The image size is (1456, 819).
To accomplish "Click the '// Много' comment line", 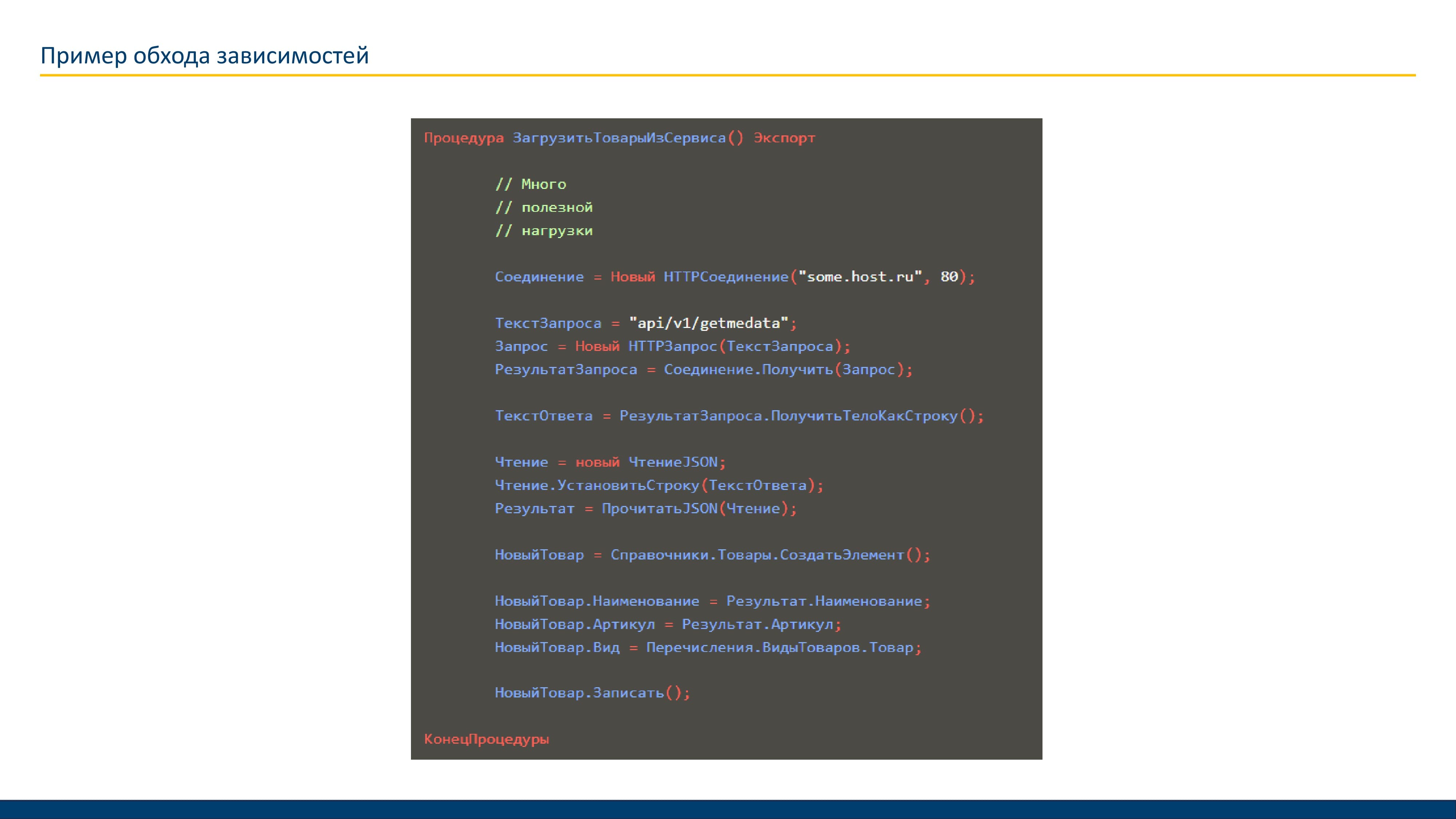I will 531,184.
